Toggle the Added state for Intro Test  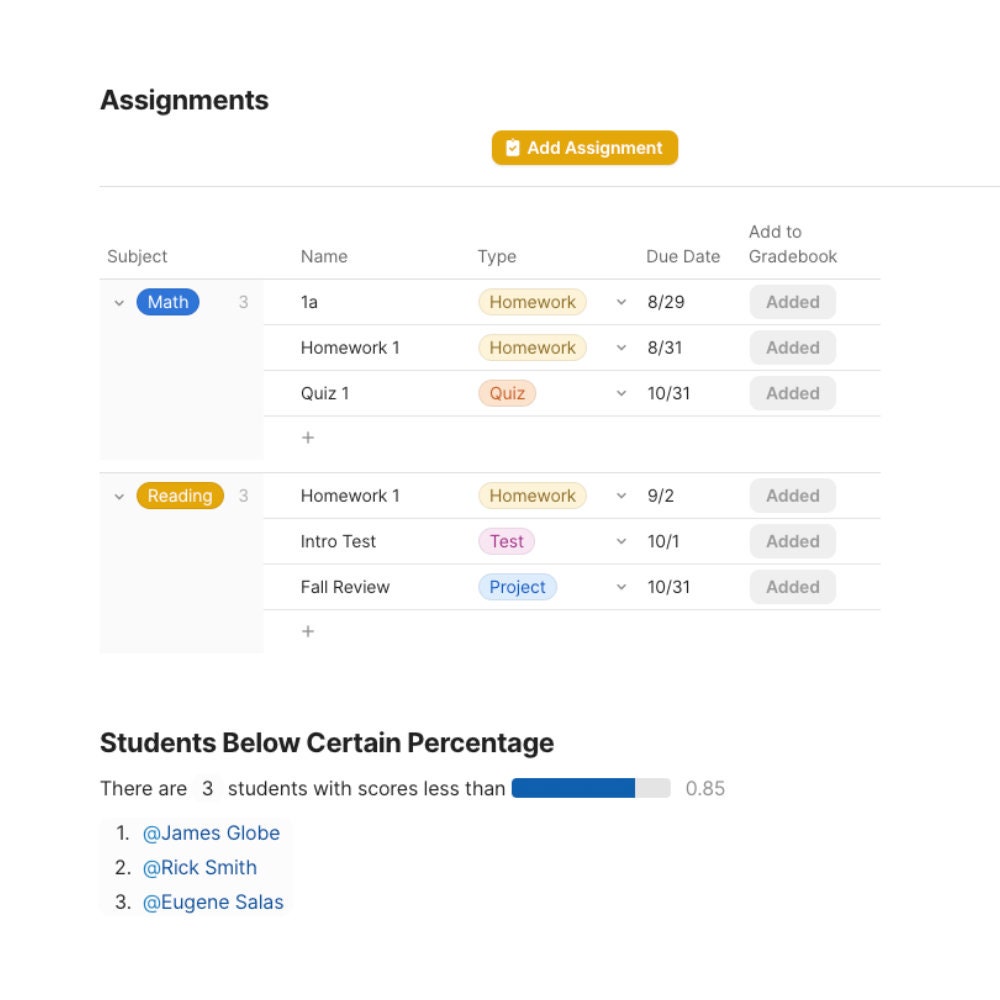point(792,541)
